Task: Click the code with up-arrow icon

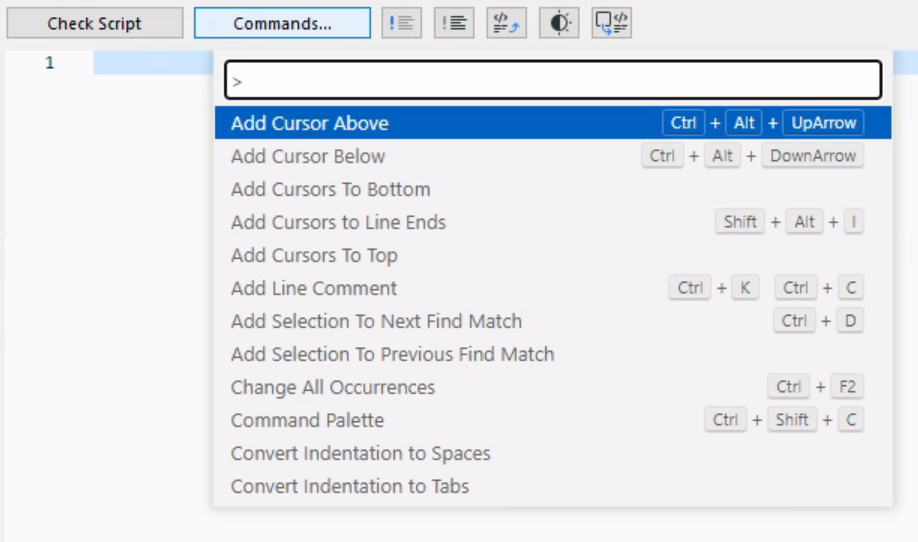Action: (506, 23)
